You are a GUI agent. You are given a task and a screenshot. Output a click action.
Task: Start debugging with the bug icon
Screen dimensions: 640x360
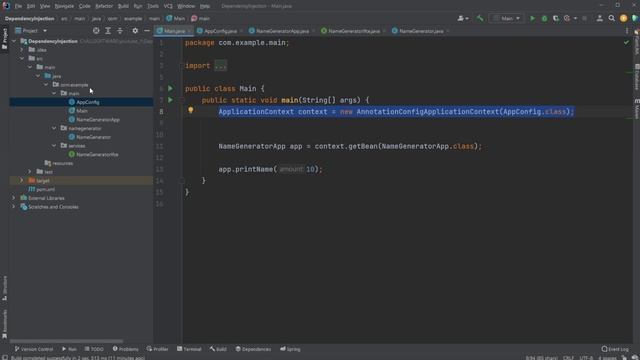[x=544, y=18]
